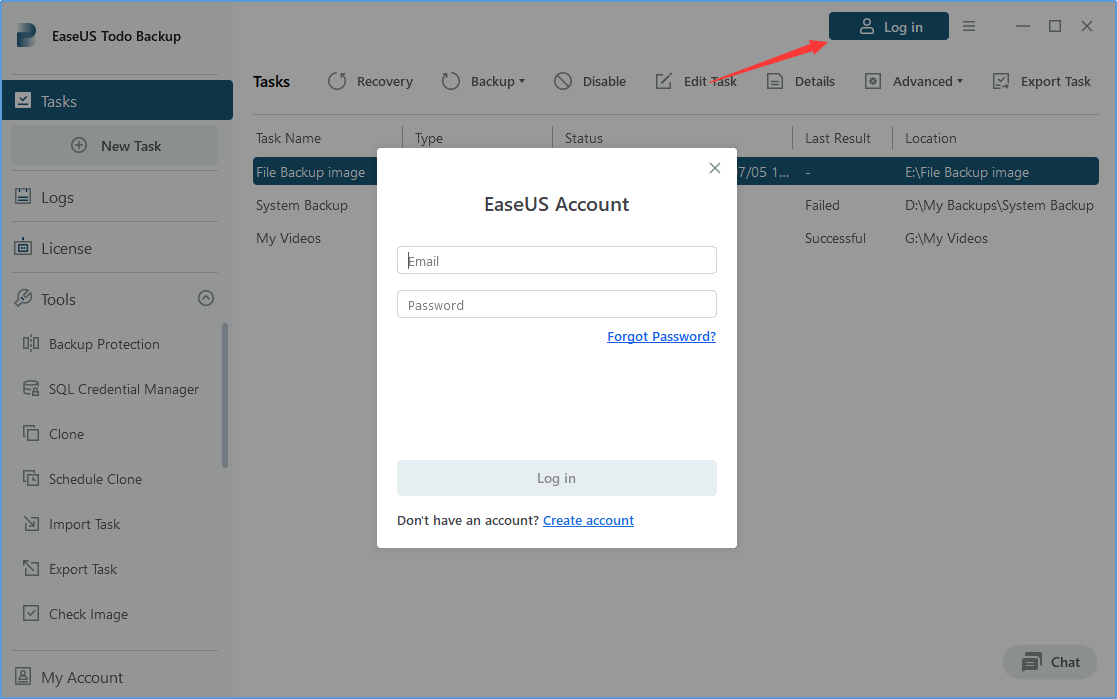
Task: Open Schedule Clone
Action: pyautogui.click(x=96, y=479)
